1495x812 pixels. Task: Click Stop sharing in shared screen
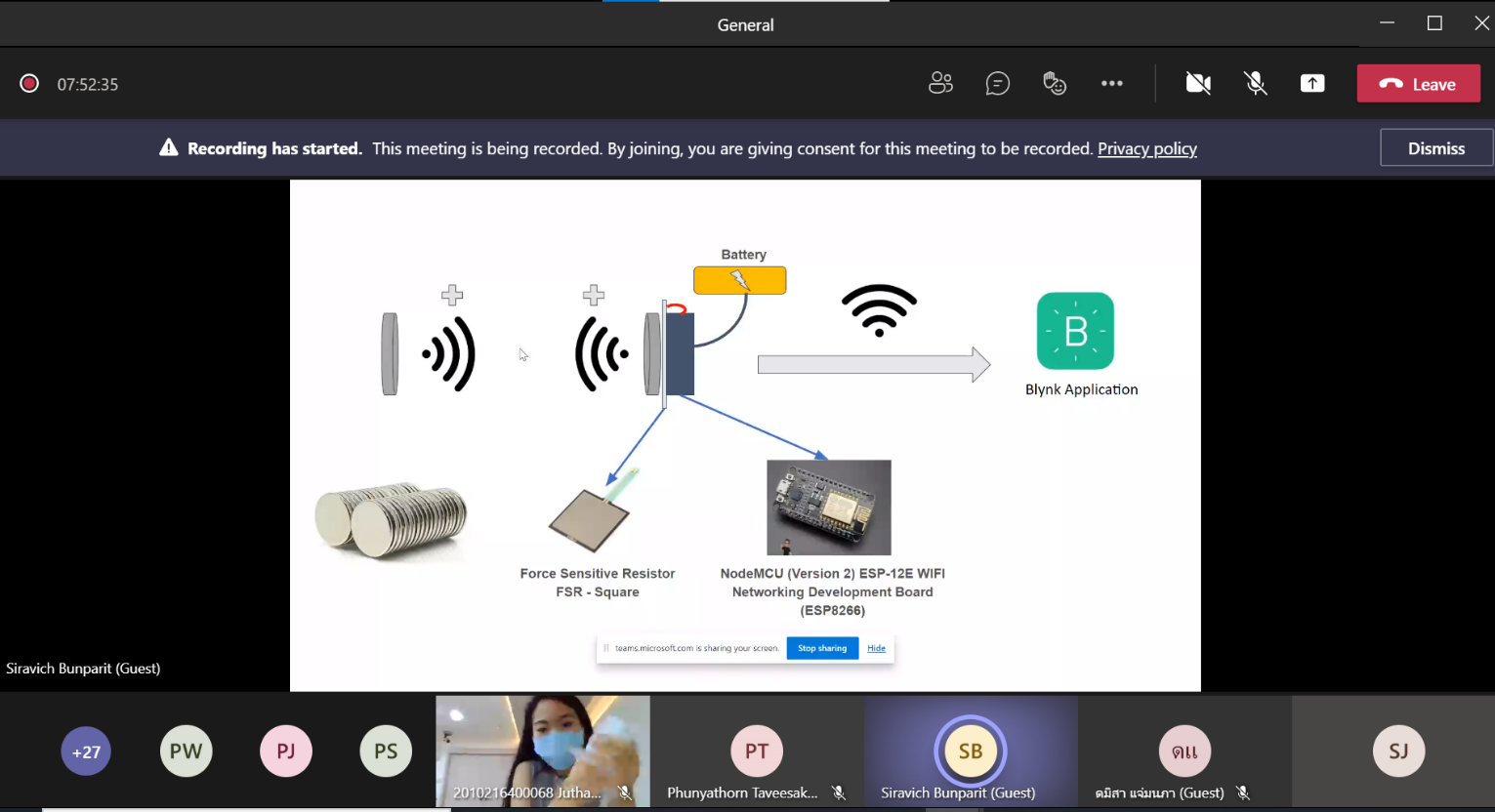tap(822, 648)
